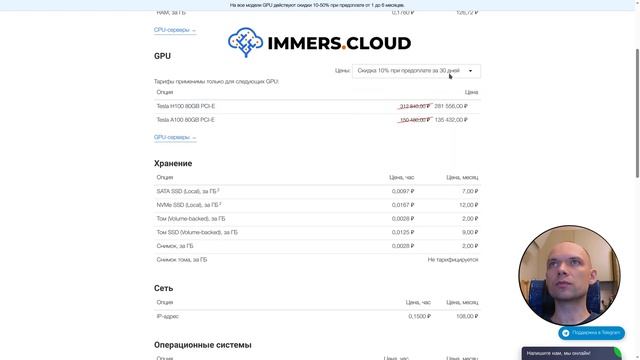The height and width of the screenshot is (360, 640).
Task: Click the top discount announcement banner
Action: (317, 5)
